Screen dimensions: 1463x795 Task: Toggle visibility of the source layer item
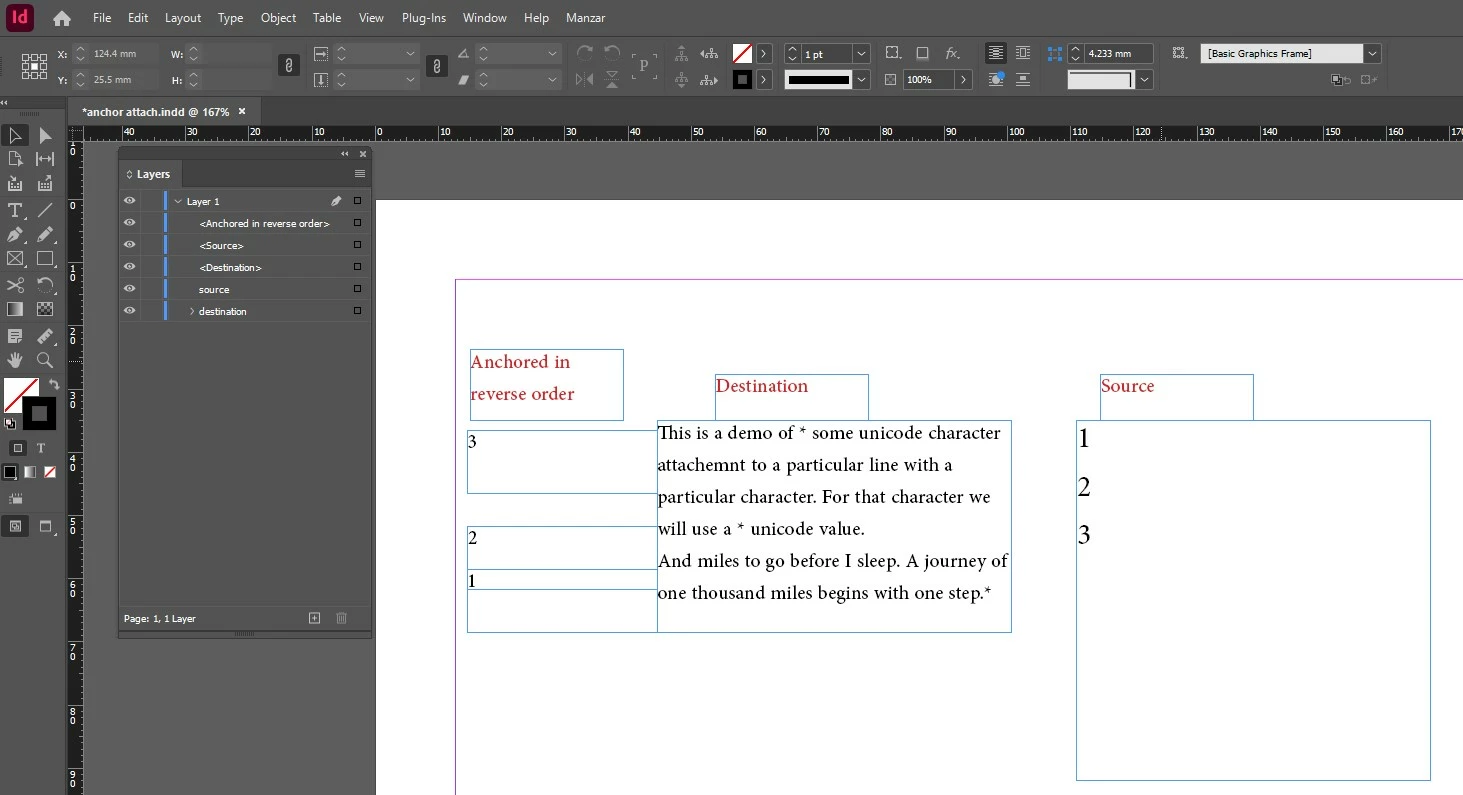coord(129,289)
